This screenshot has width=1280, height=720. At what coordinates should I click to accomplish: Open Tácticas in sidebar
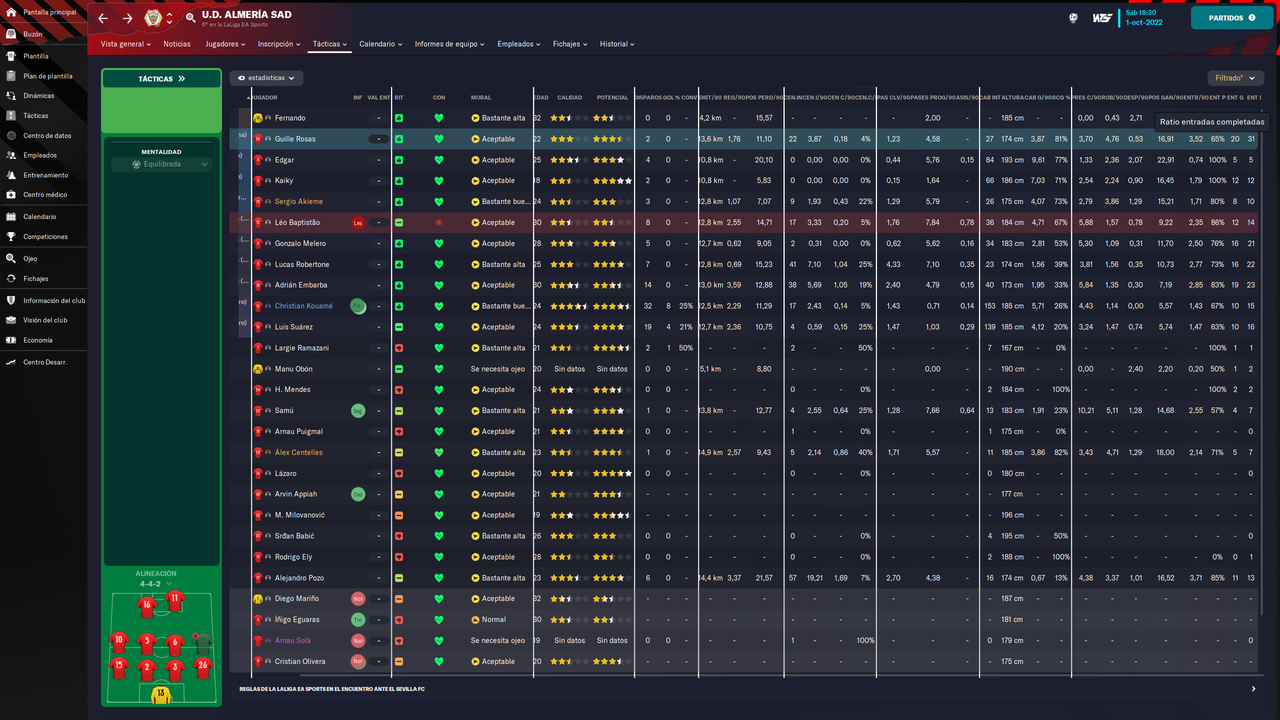pyautogui.click(x=35, y=116)
